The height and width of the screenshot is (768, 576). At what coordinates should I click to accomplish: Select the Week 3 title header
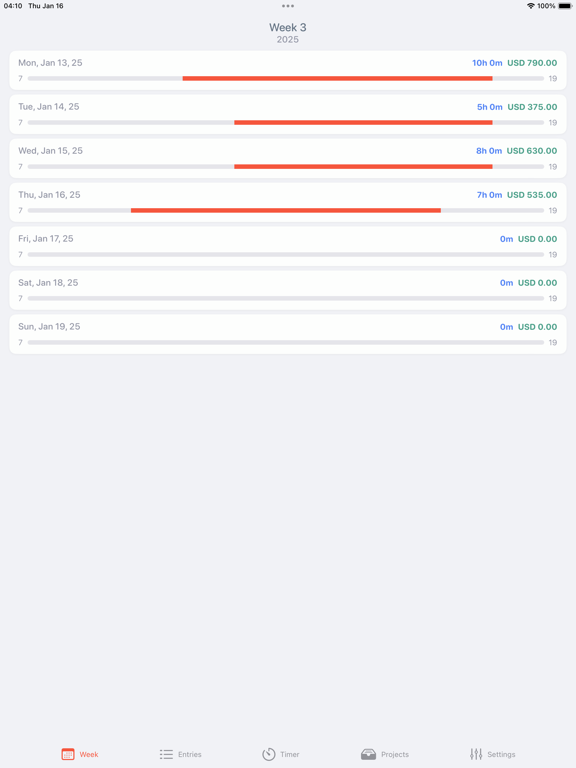click(288, 27)
